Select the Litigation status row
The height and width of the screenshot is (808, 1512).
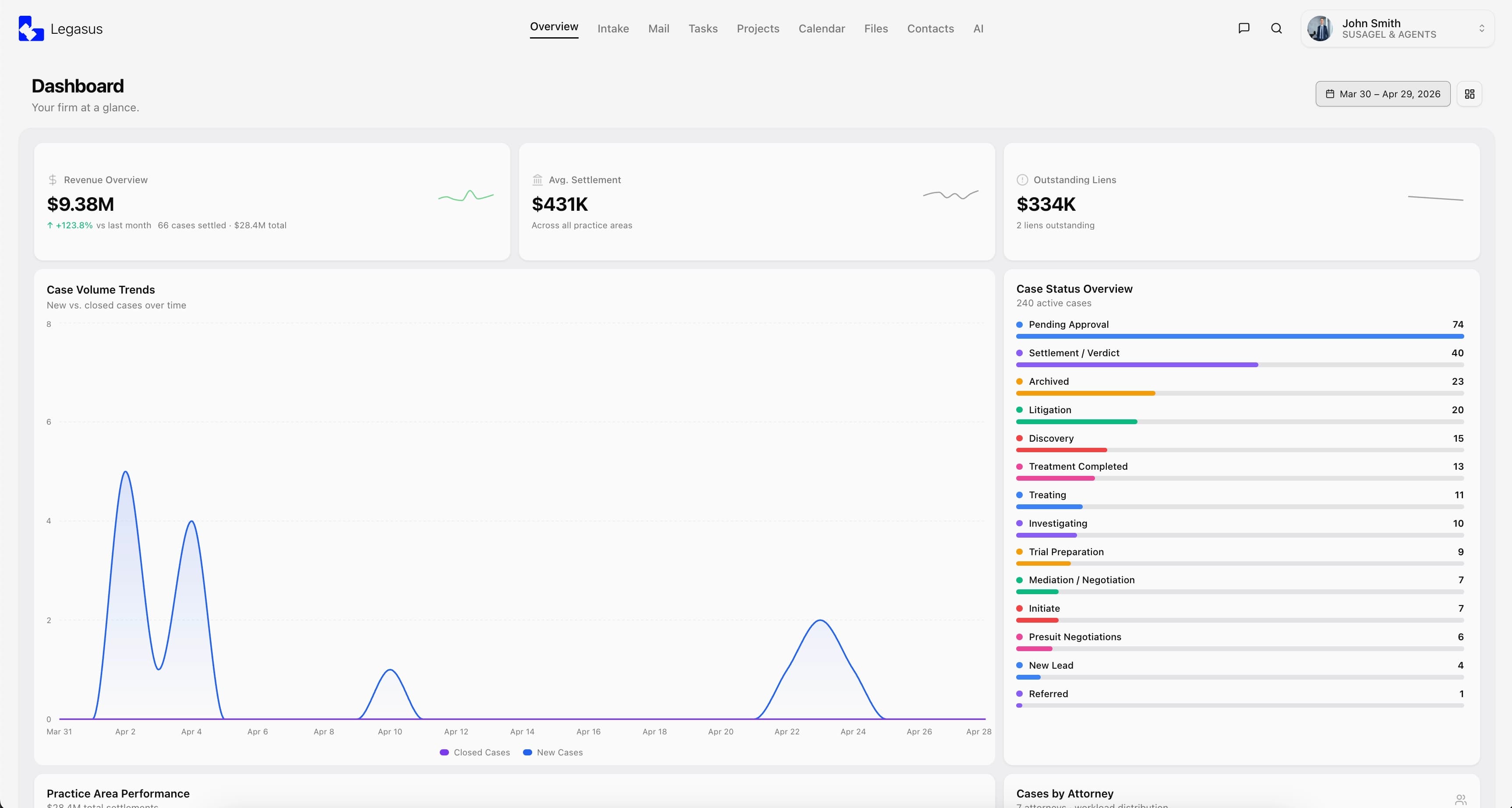pyautogui.click(x=1240, y=415)
